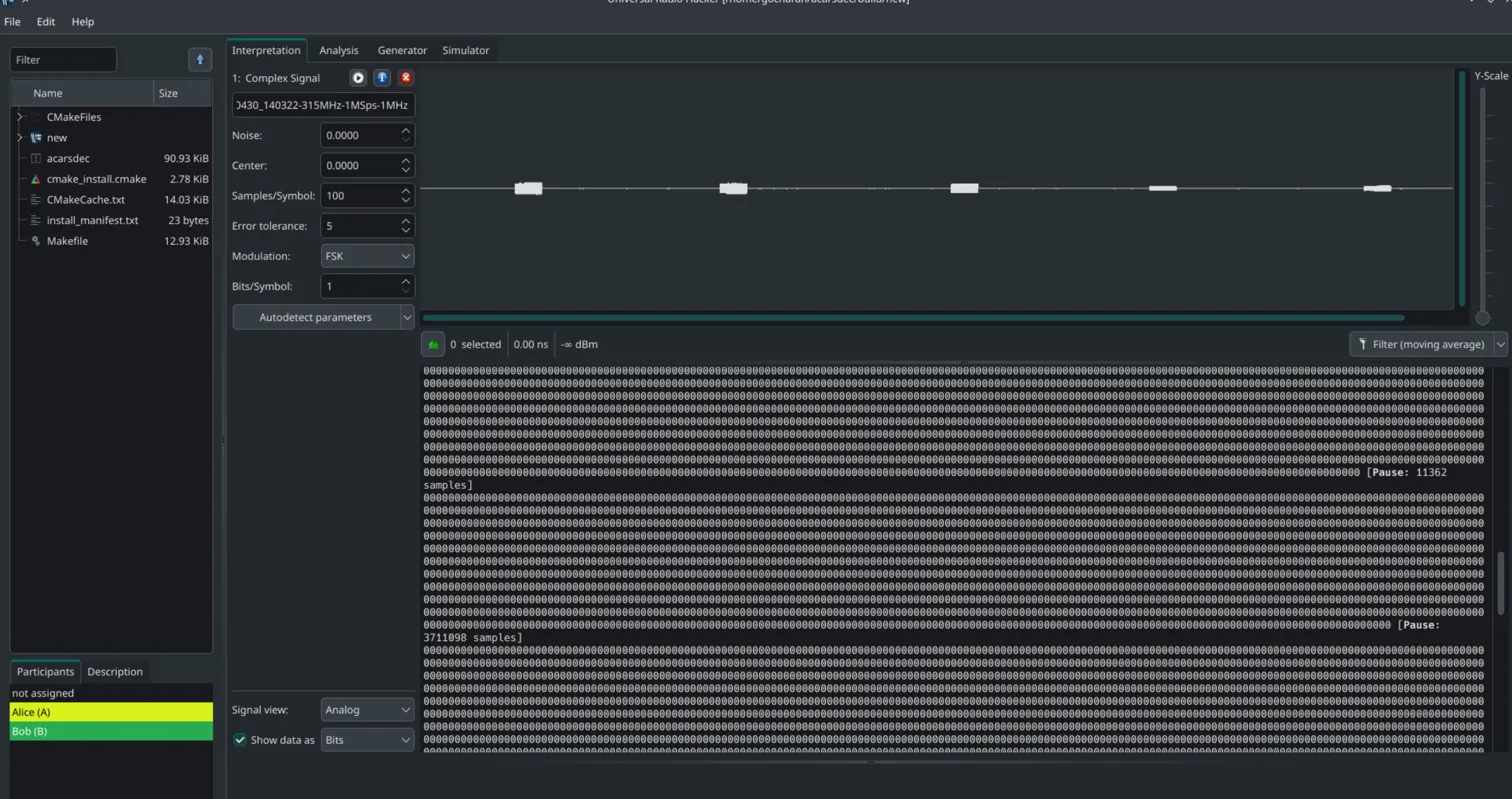This screenshot has width=1512, height=799.
Task: Open the Edit menu
Action: pos(46,21)
